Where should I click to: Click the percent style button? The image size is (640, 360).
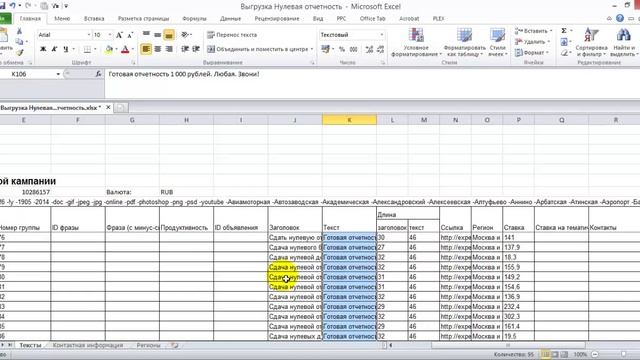tap(342, 49)
